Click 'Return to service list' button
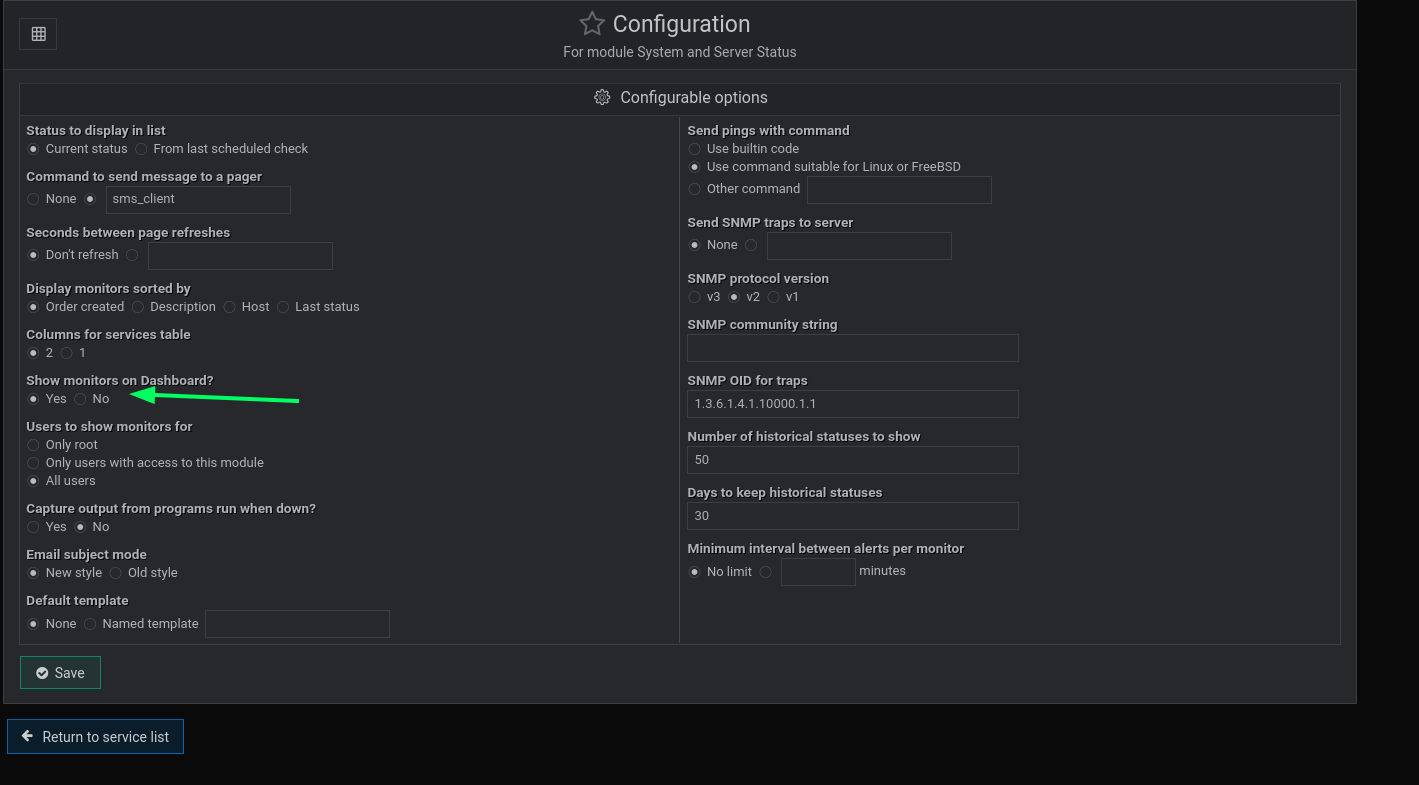Screen dimensions: 1419x785 point(95,737)
